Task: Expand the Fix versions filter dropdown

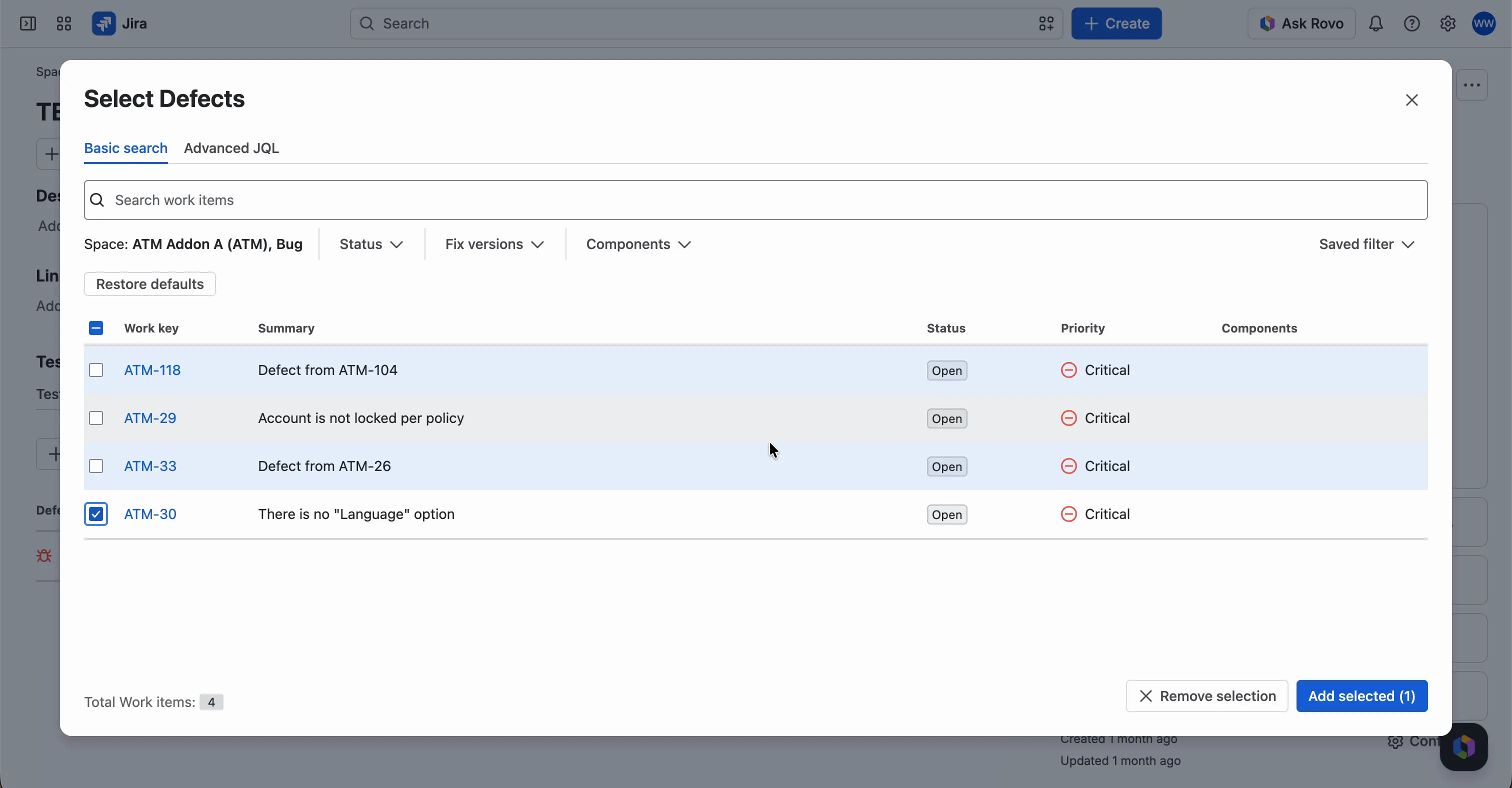Action: [494, 244]
